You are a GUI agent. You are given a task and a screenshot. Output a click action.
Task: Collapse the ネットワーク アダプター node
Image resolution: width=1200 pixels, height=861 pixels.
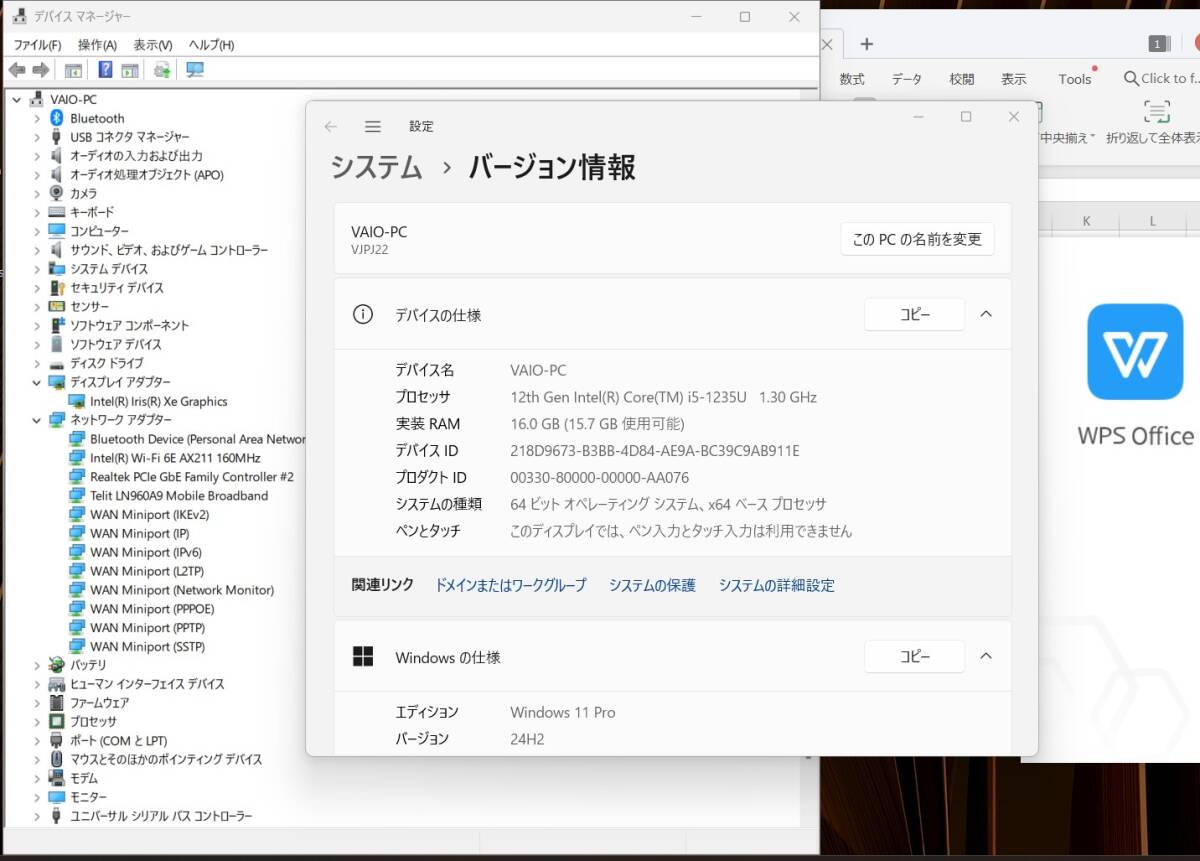coord(37,420)
